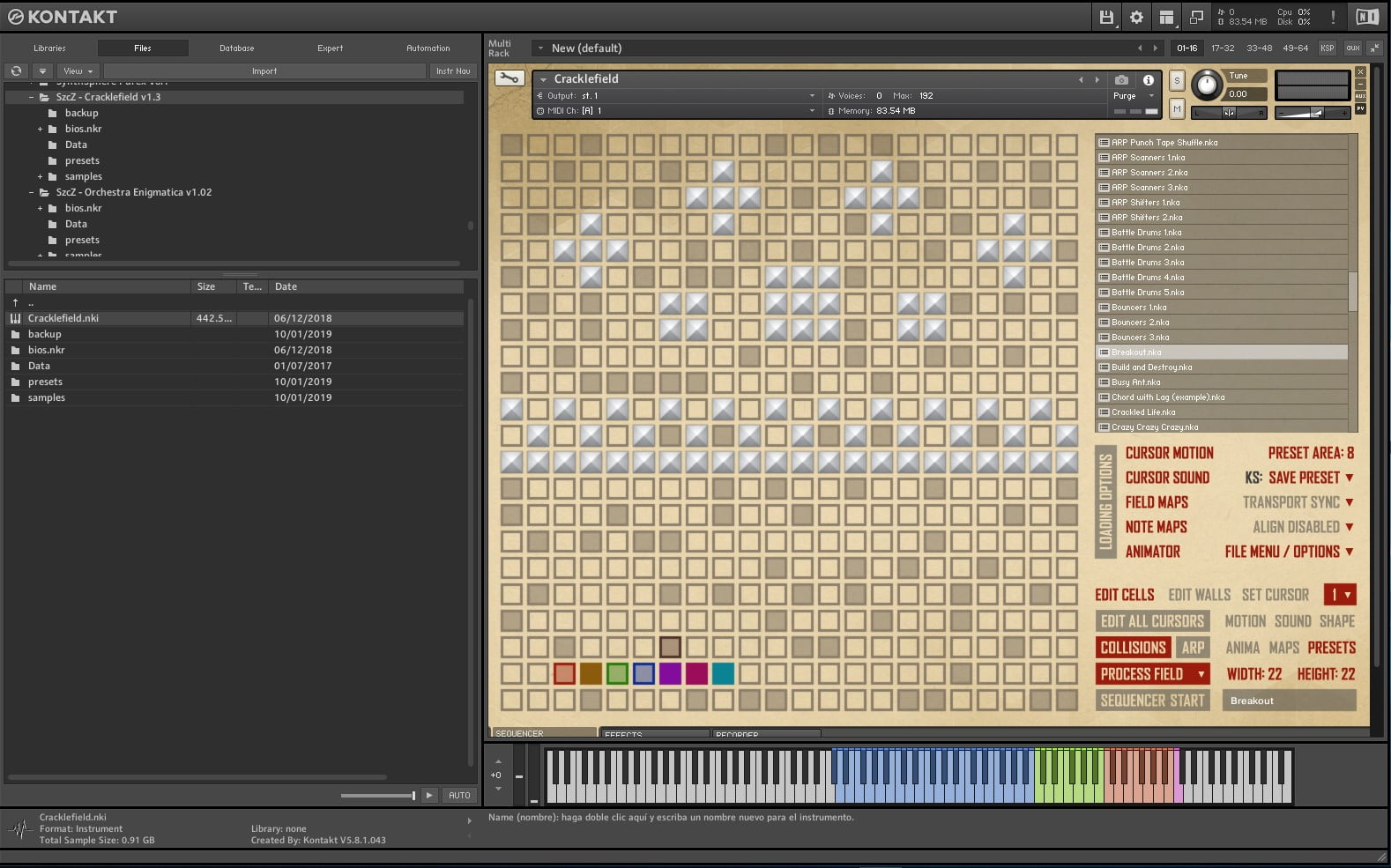Select the 17-32 rack page tab
Image resolution: width=1391 pixels, height=868 pixels.
tap(1223, 48)
